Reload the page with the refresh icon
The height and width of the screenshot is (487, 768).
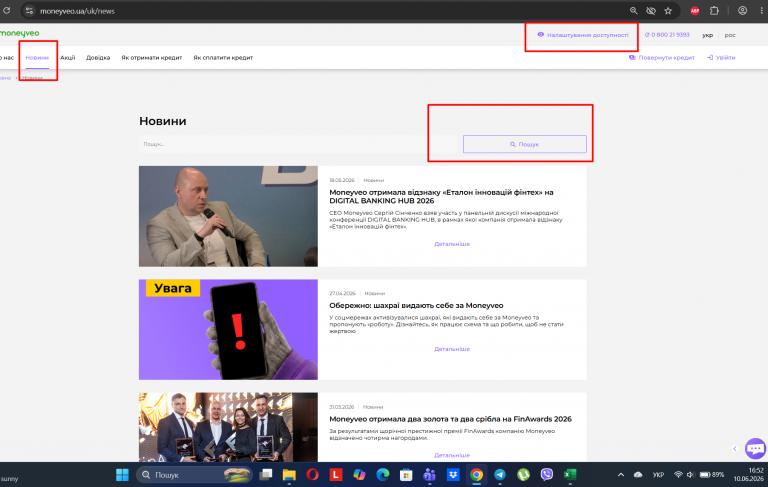(6, 10)
